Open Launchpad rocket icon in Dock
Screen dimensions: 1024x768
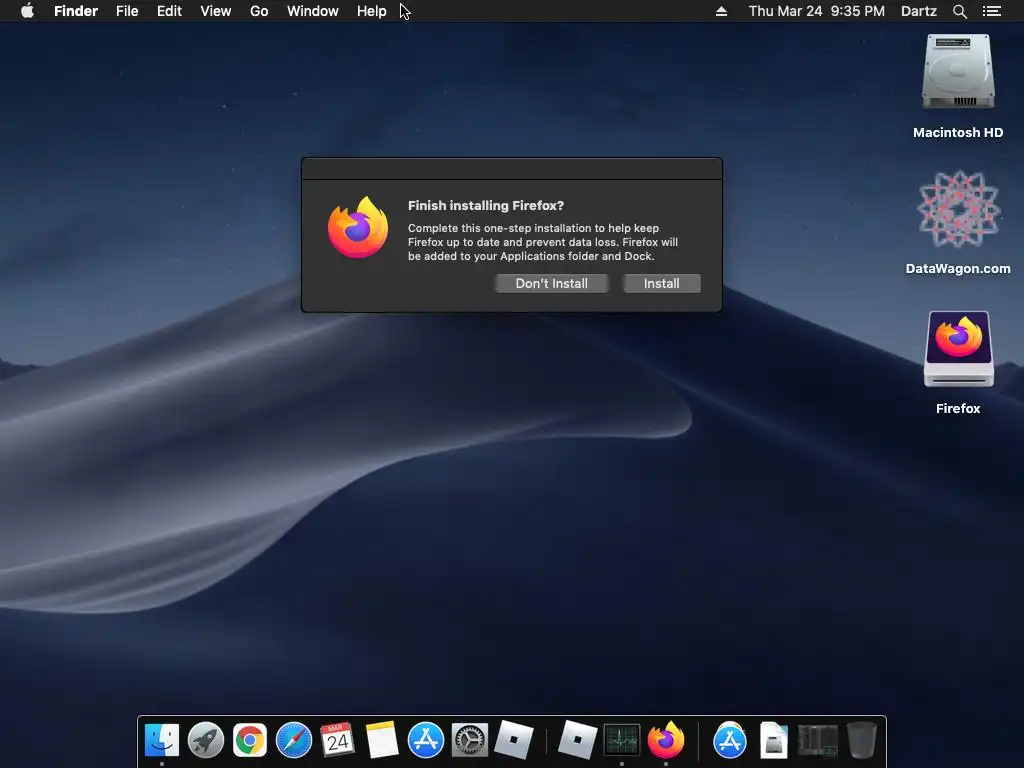point(206,740)
